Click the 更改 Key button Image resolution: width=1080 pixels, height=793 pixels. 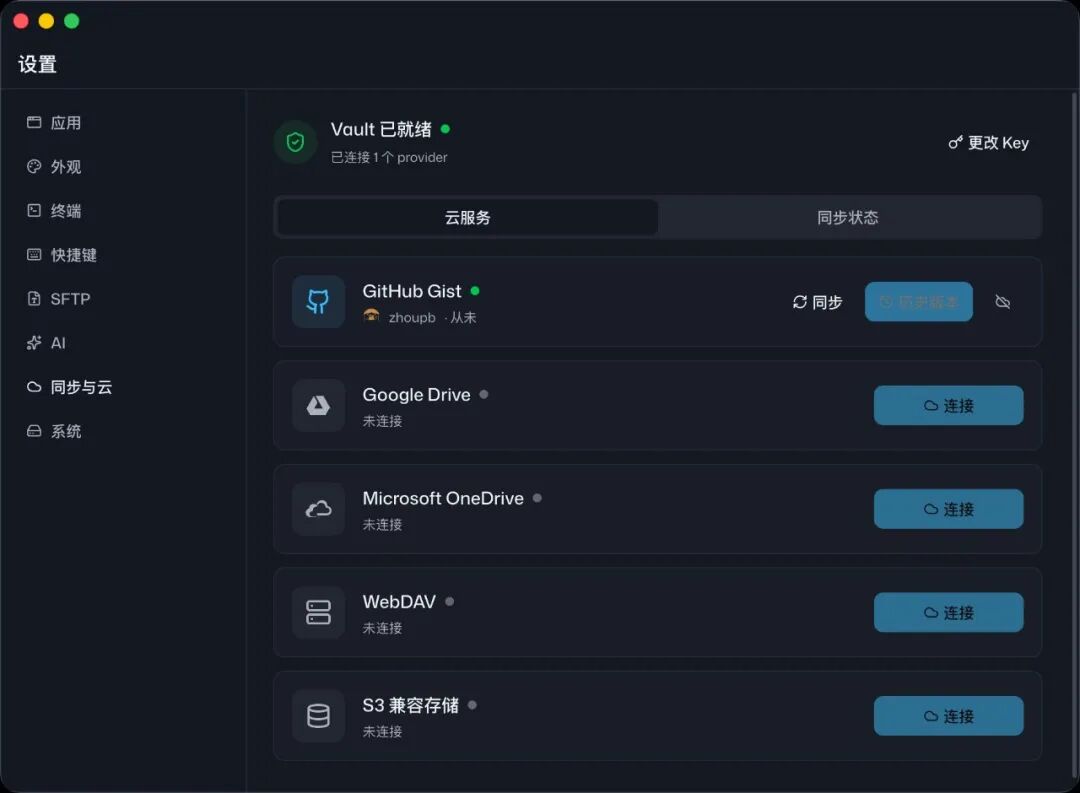tap(988, 143)
